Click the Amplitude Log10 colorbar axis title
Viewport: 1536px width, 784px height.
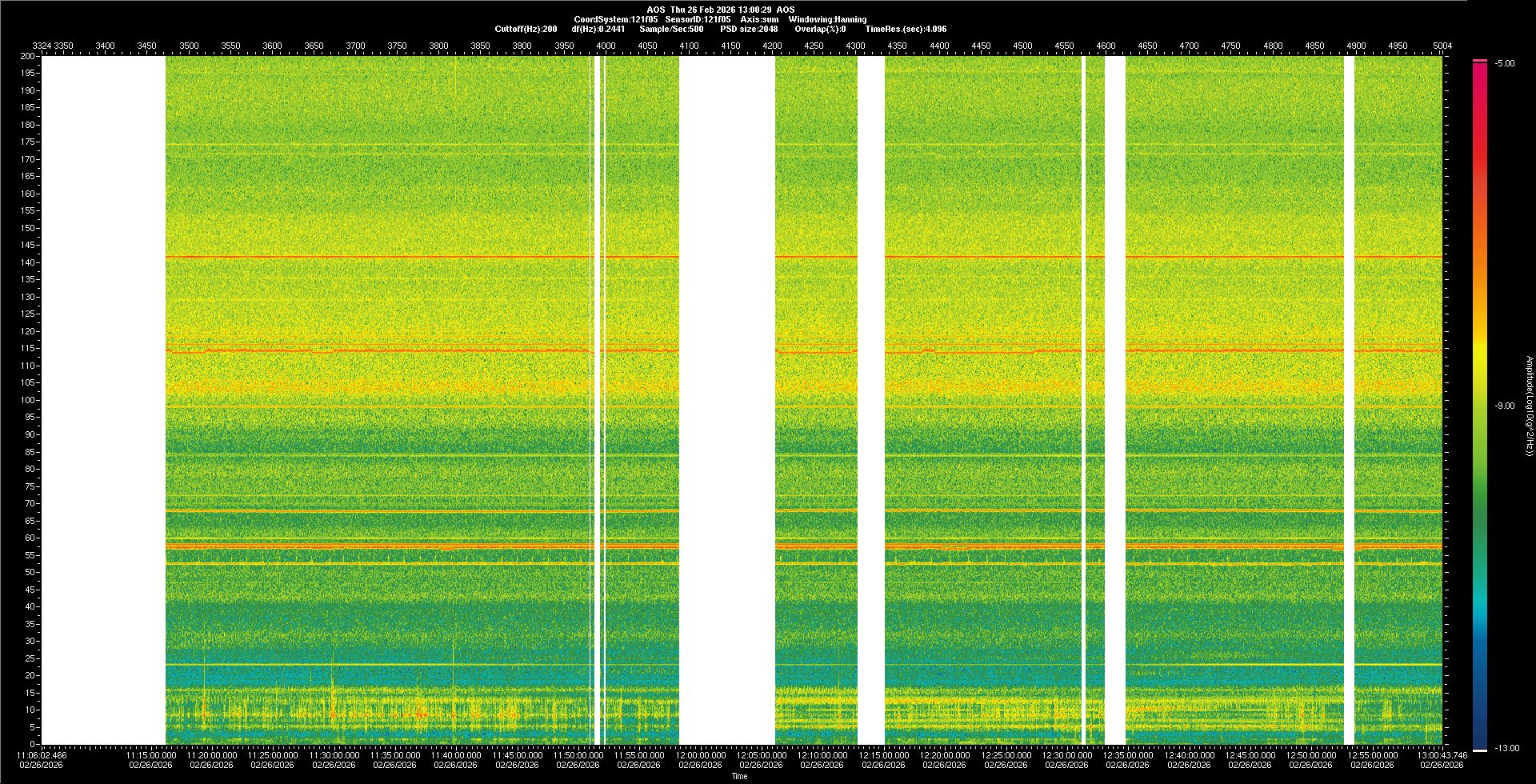coord(1529,406)
